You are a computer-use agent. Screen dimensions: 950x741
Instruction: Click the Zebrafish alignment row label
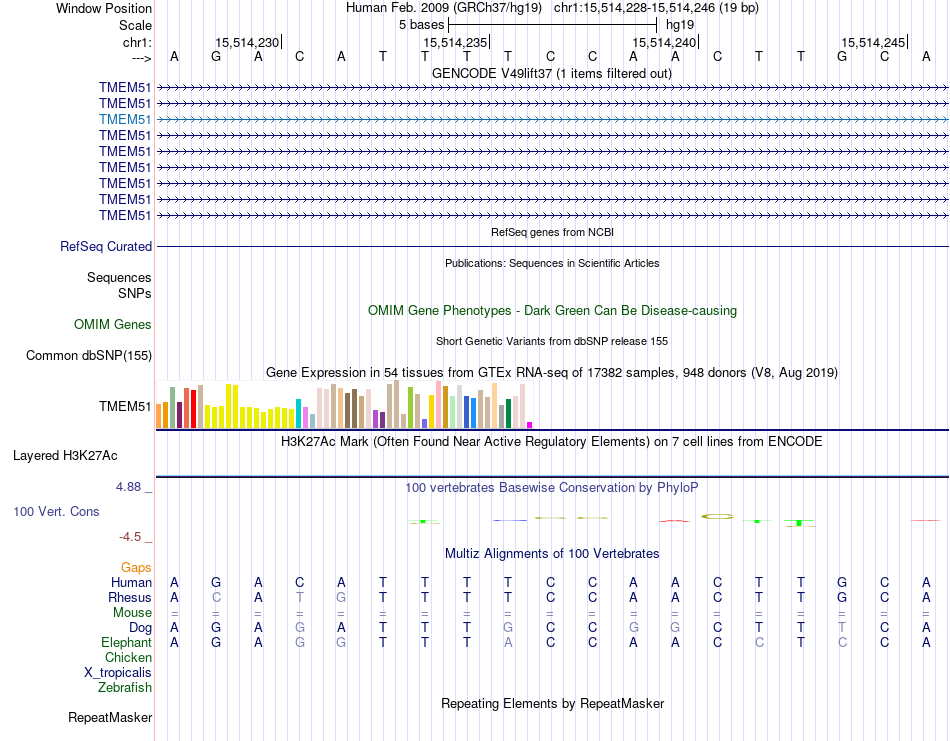pos(125,688)
